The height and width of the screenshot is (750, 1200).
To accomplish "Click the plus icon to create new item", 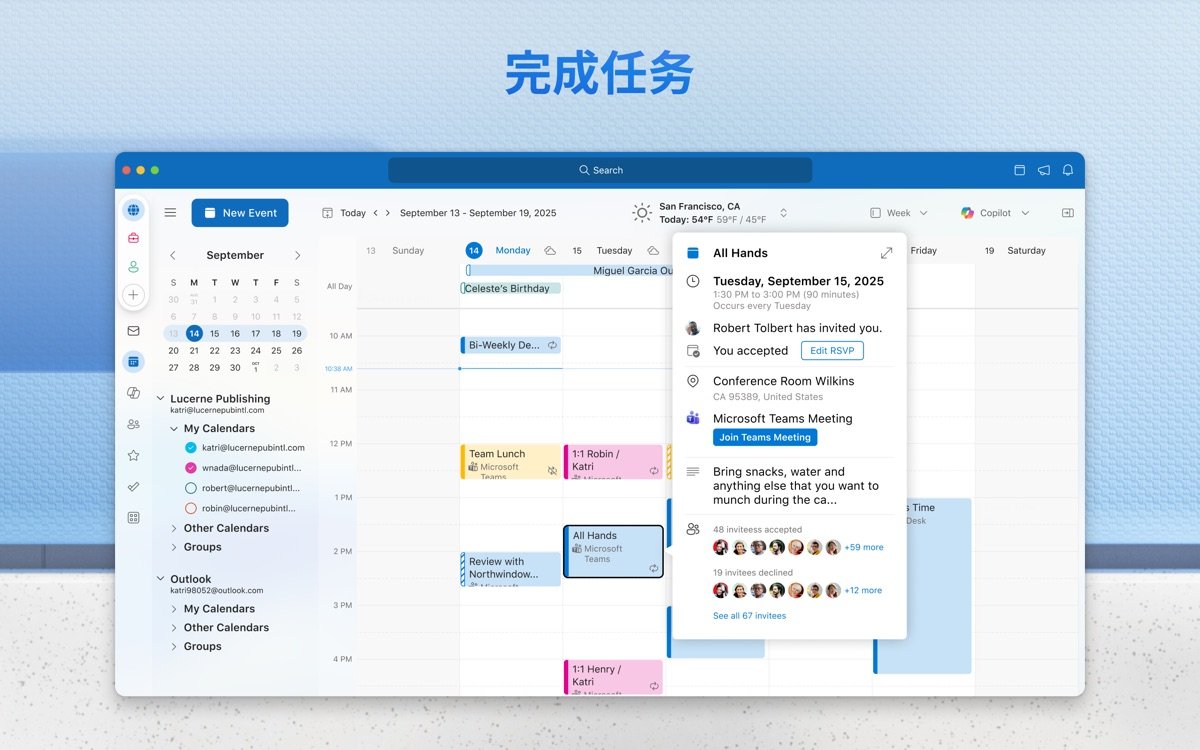I will (133, 294).
